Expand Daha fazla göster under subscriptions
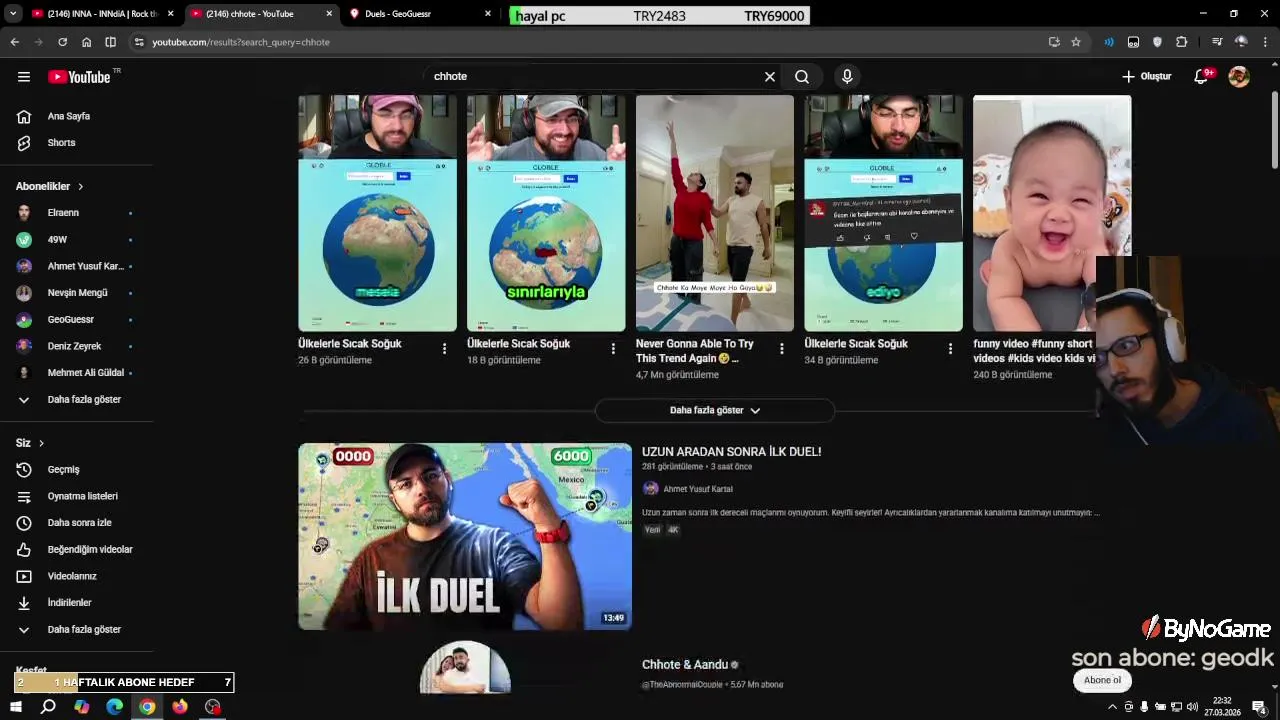The width and height of the screenshot is (1280, 720). tap(84, 400)
